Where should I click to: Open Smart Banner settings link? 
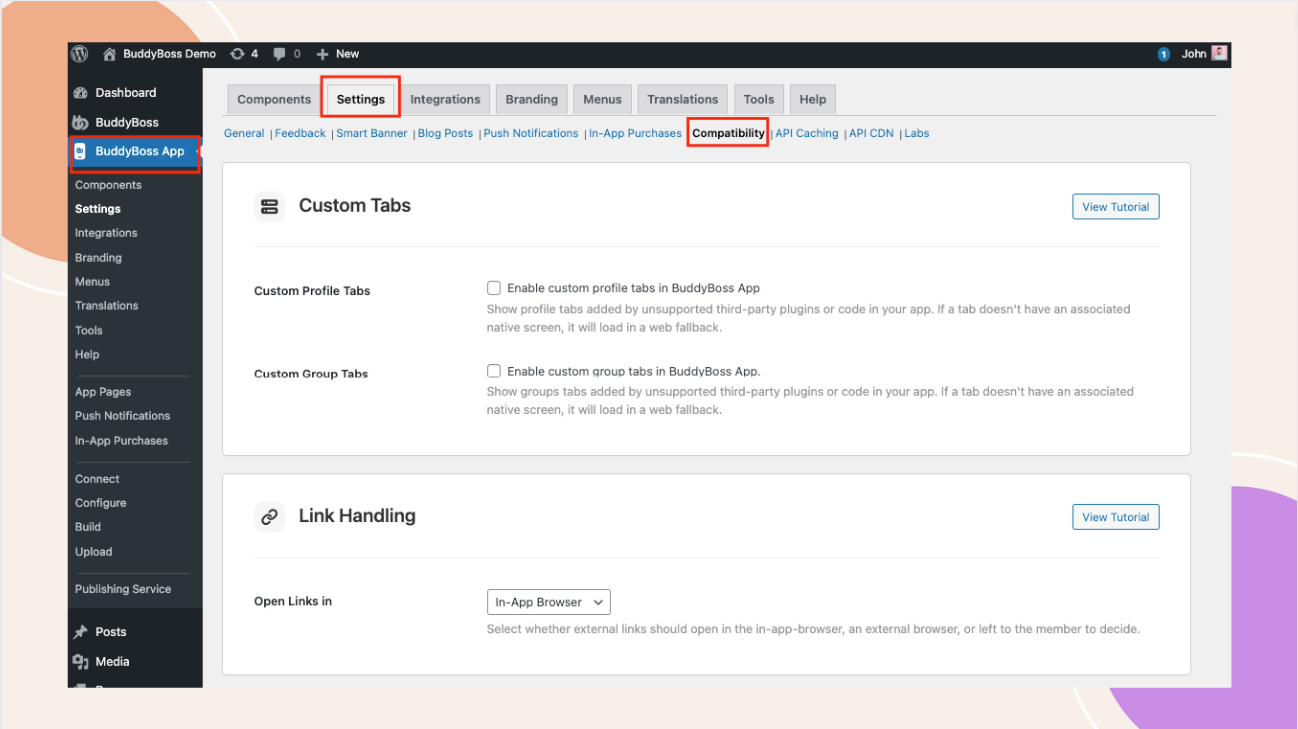click(x=372, y=133)
